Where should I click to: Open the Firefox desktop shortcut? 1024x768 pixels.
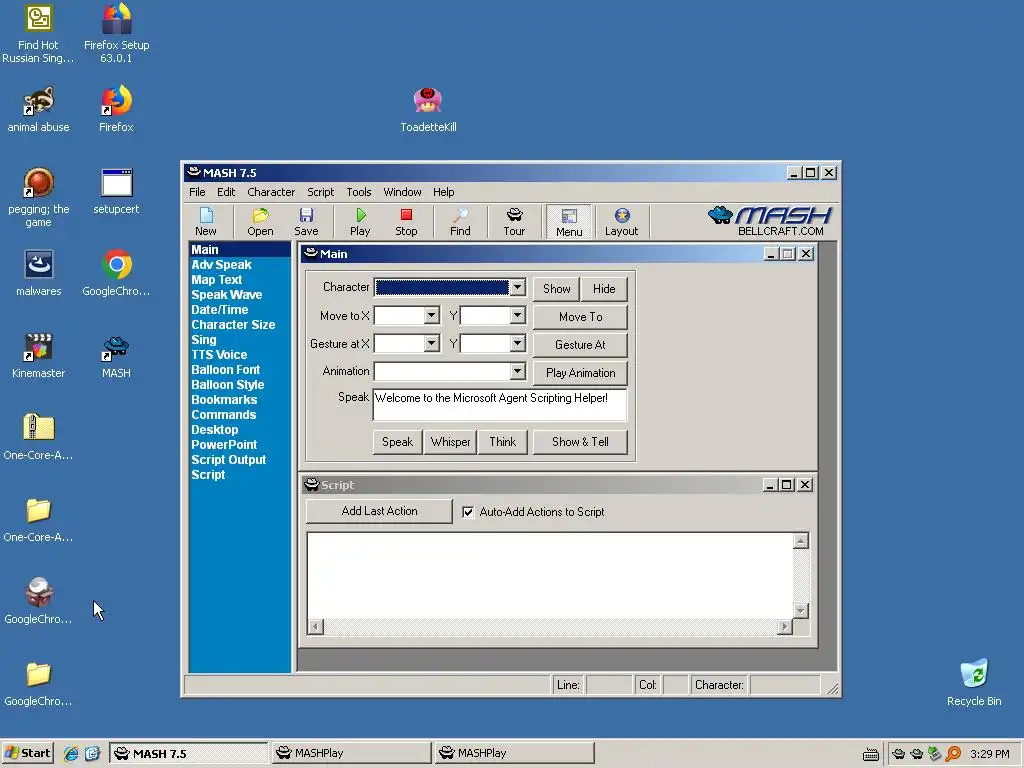pyautogui.click(x=116, y=109)
